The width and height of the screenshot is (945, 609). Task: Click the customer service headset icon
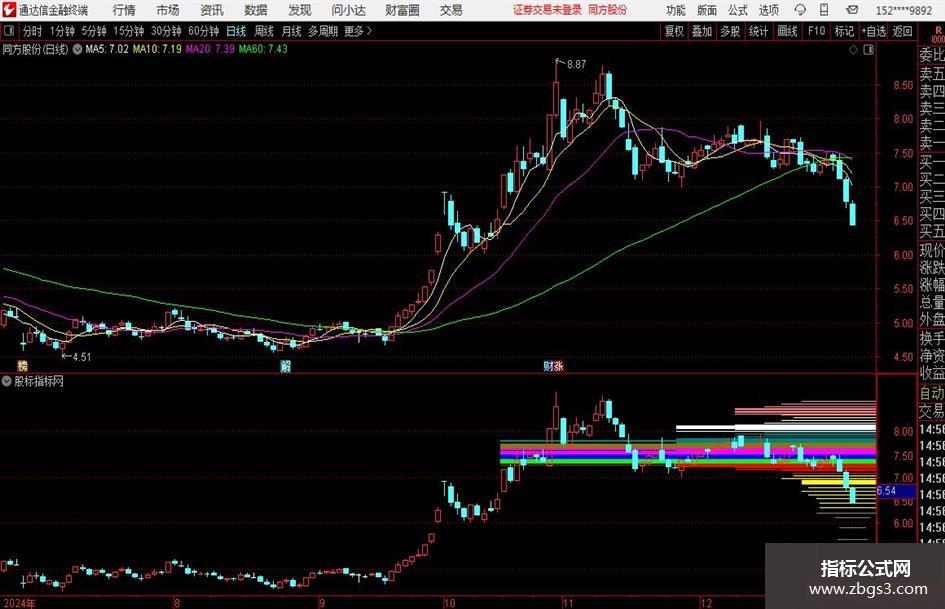point(800,10)
